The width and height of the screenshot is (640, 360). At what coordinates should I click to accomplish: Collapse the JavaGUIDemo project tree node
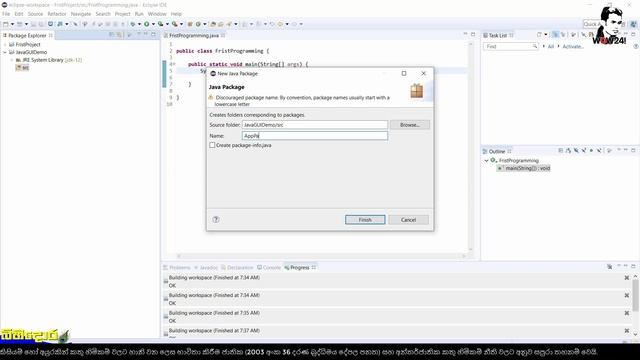coord(5,52)
